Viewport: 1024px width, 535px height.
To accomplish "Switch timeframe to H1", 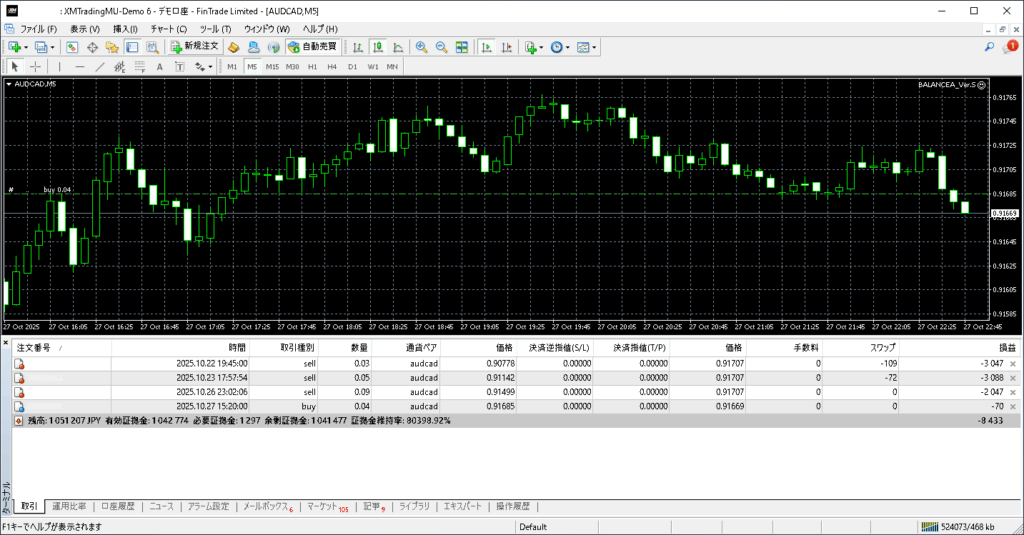I will coord(312,67).
